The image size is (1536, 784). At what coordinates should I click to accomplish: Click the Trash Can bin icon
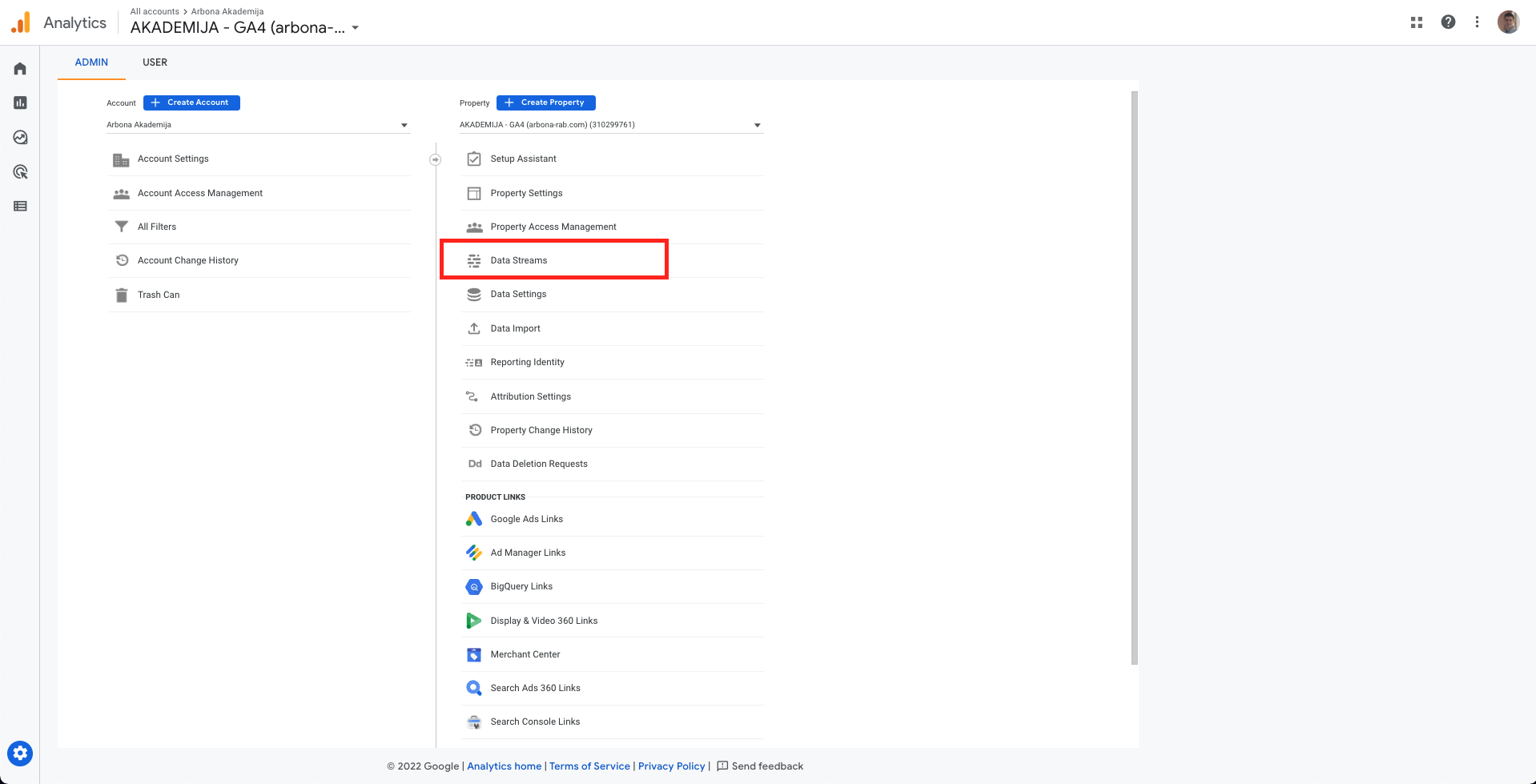(x=121, y=295)
